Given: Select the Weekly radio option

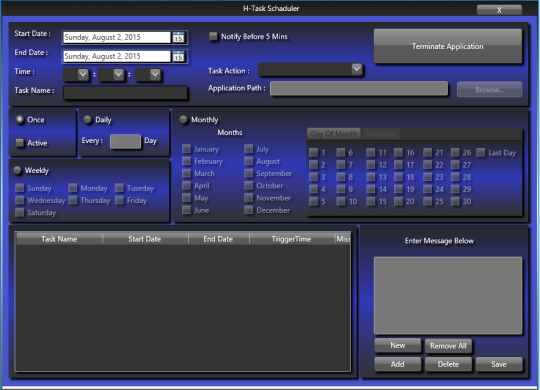Looking at the screenshot, I should click(17, 170).
